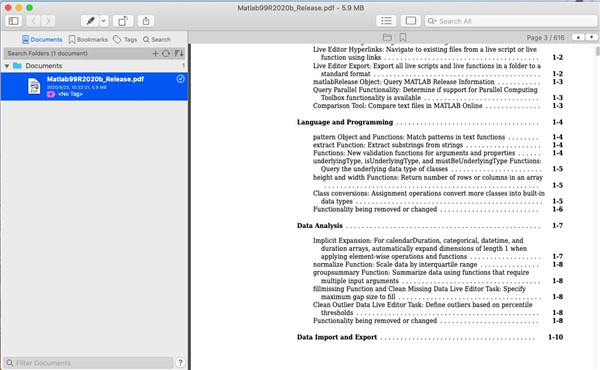The image size is (600, 370).
Task: Go forward with the right chevron button
Action: coord(48,21)
